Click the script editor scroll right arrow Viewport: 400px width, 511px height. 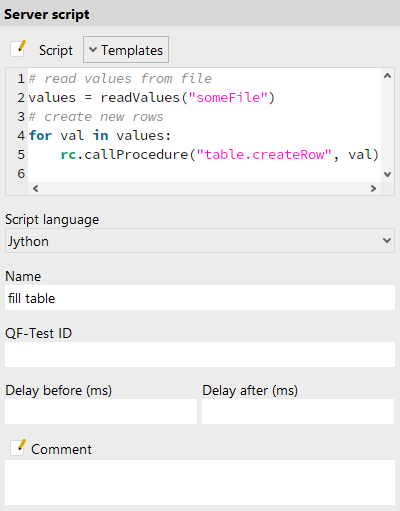click(373, 189)
